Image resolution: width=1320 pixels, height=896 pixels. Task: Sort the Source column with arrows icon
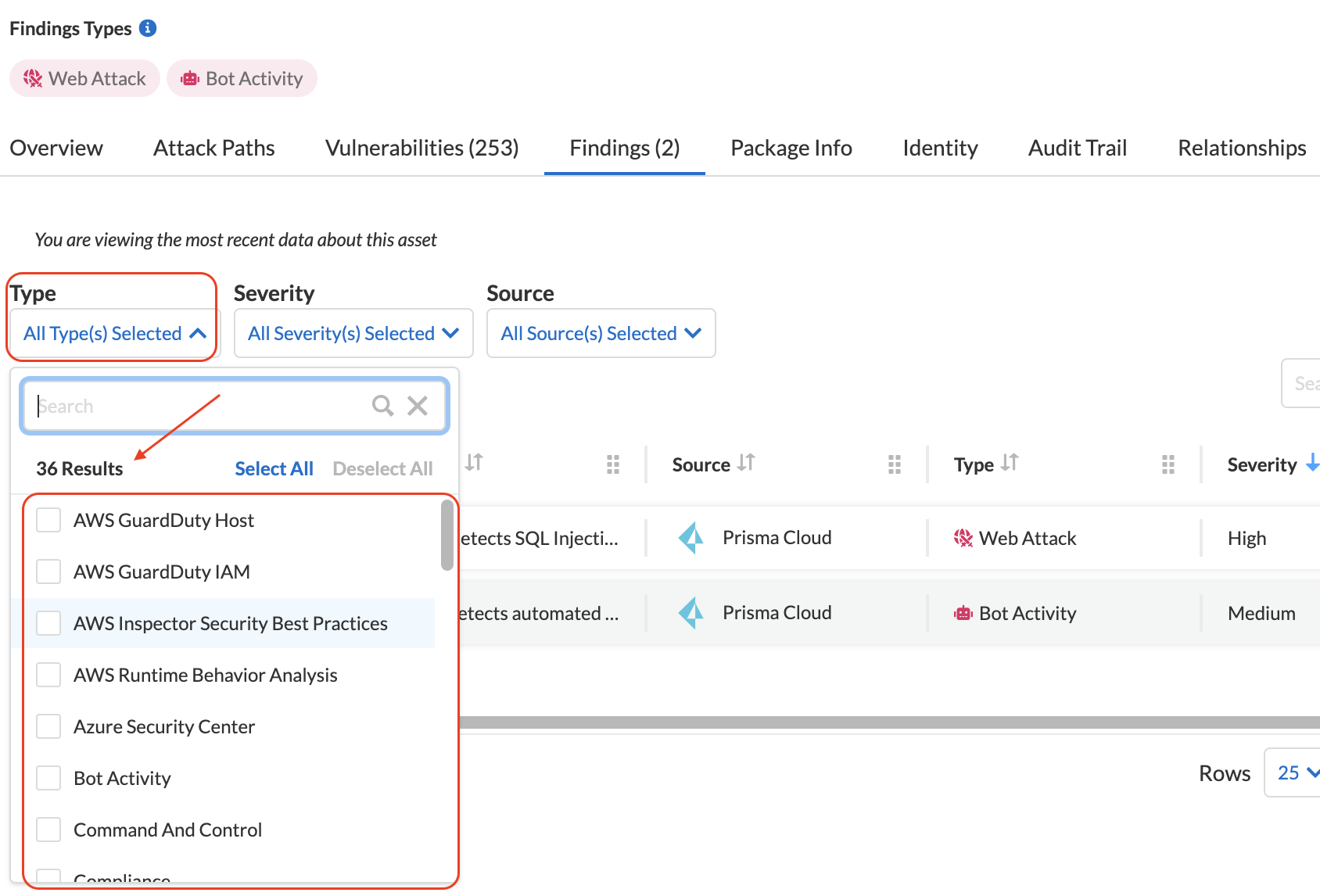click(x=746, y=463)
